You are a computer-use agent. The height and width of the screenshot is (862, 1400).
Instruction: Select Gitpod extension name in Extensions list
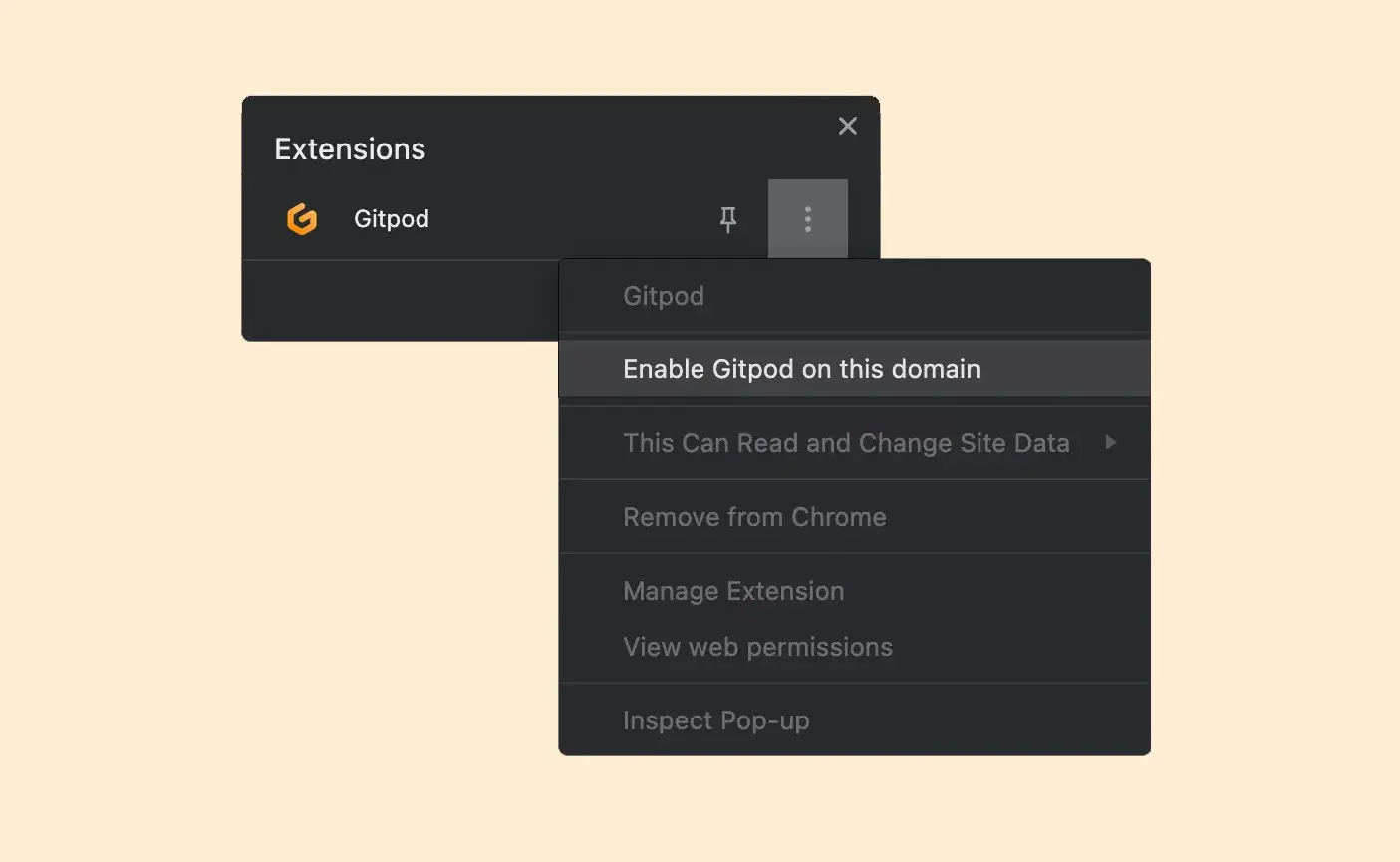pos(392,219)
